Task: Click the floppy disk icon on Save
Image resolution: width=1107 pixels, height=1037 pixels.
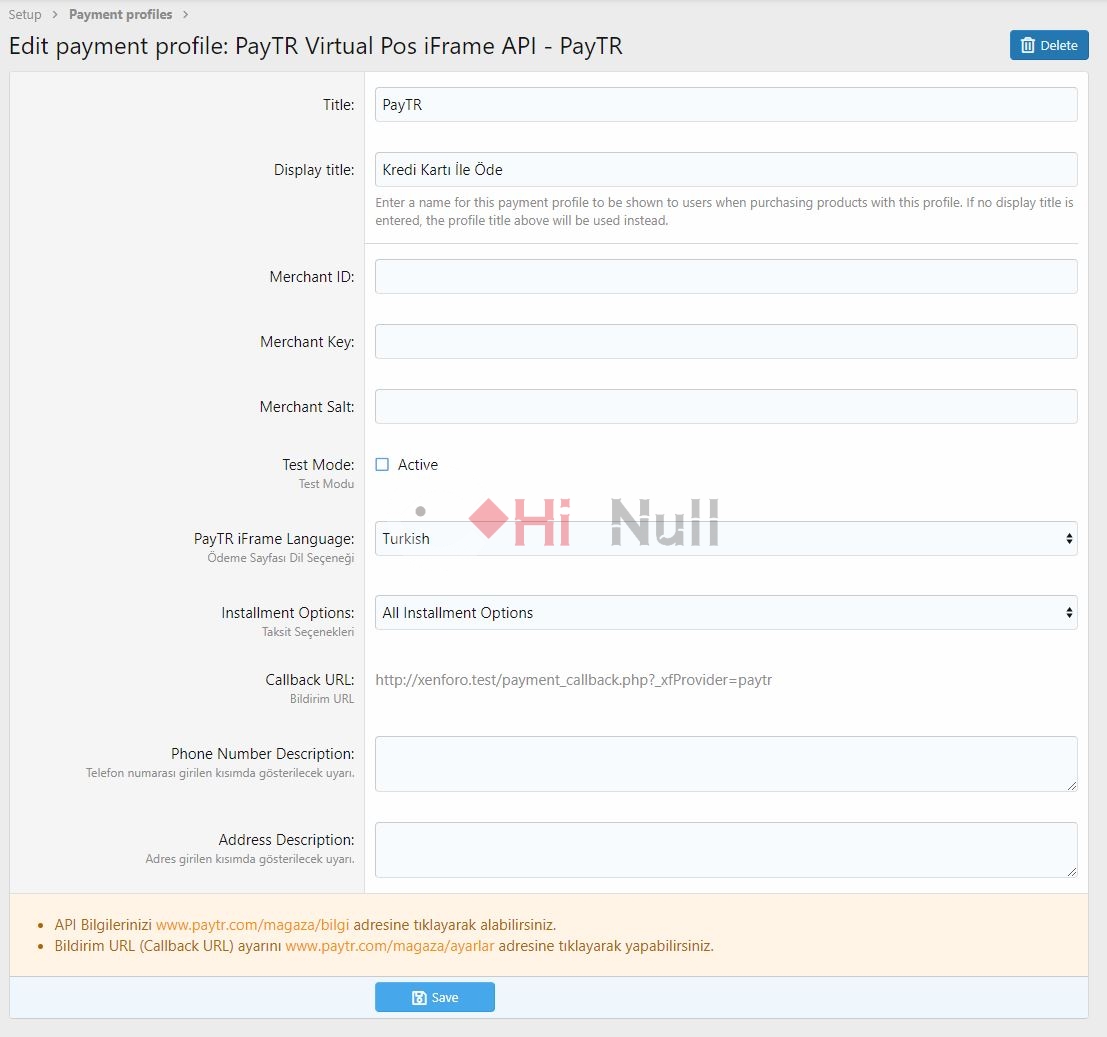Action: pos(419,997)
